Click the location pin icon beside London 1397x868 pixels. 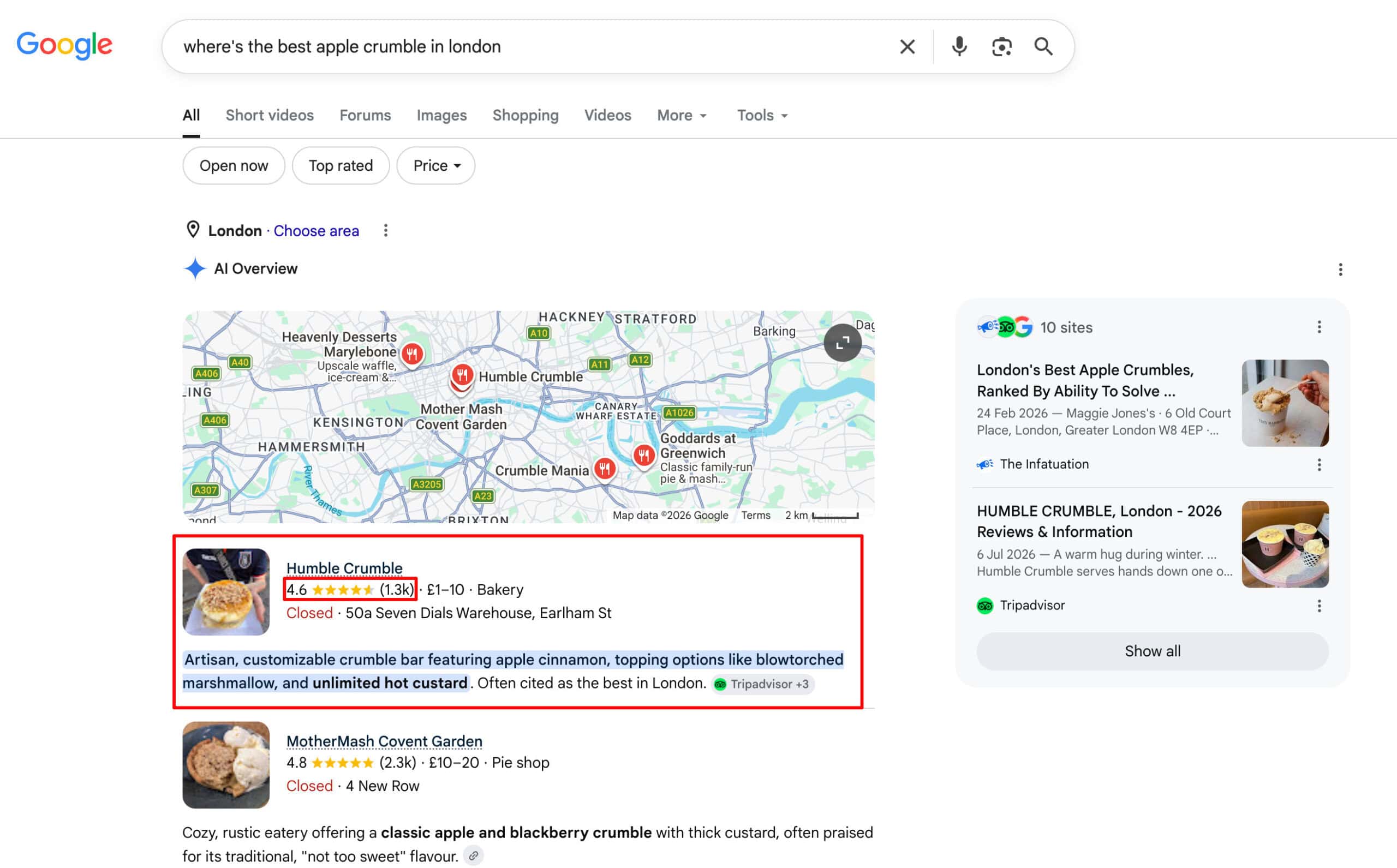pyautogui.click(x=193, y=230)
